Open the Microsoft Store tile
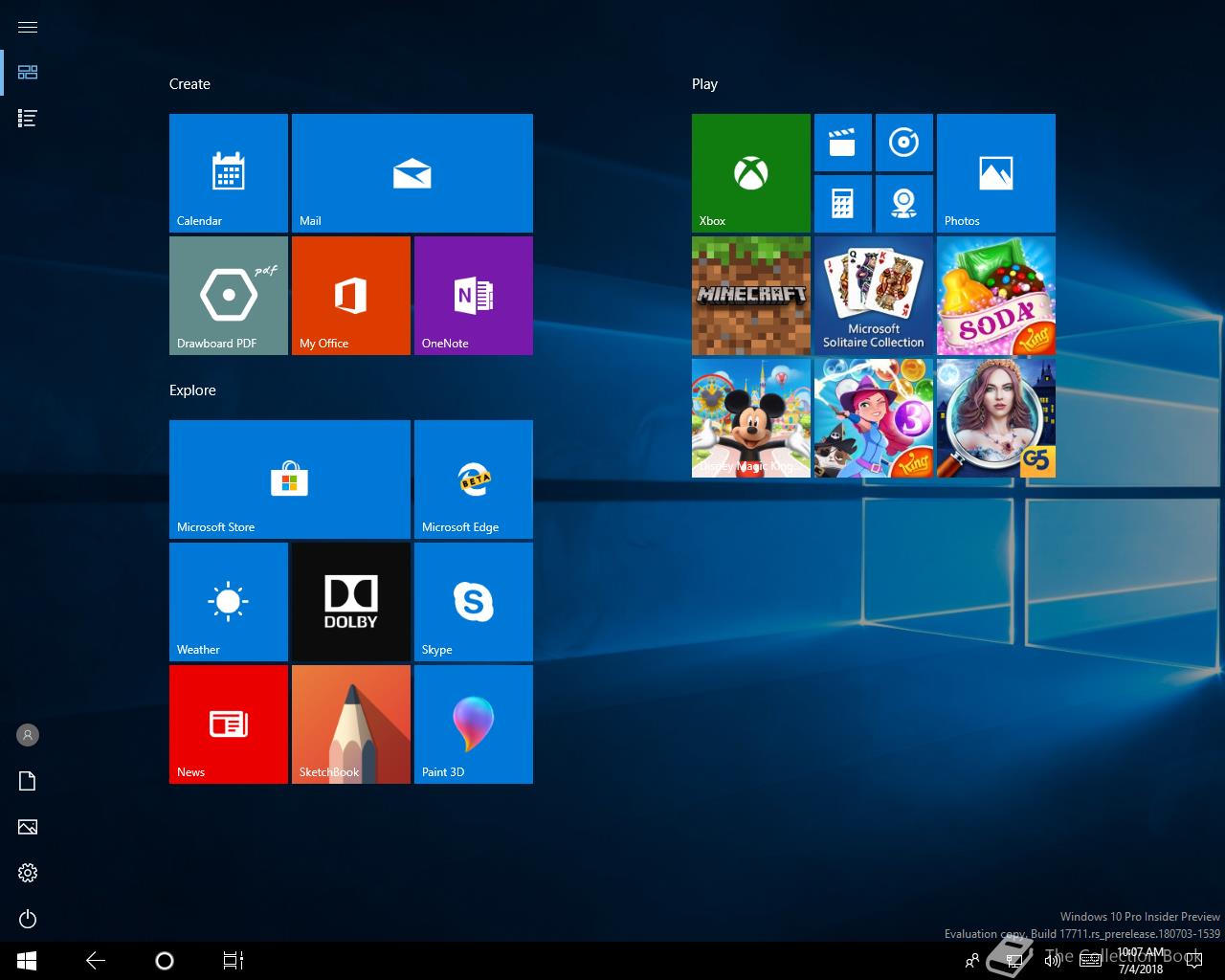The image size is (1225, 980). coord(290,479)
